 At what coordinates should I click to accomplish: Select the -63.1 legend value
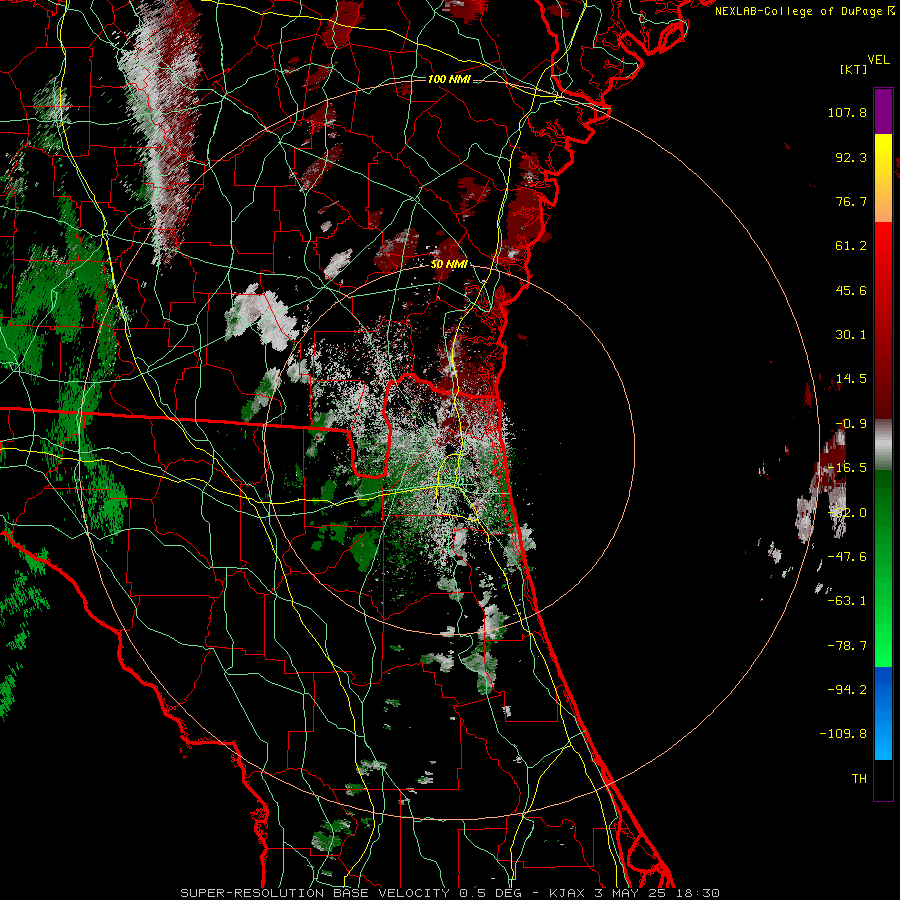(x=847, y=601)
